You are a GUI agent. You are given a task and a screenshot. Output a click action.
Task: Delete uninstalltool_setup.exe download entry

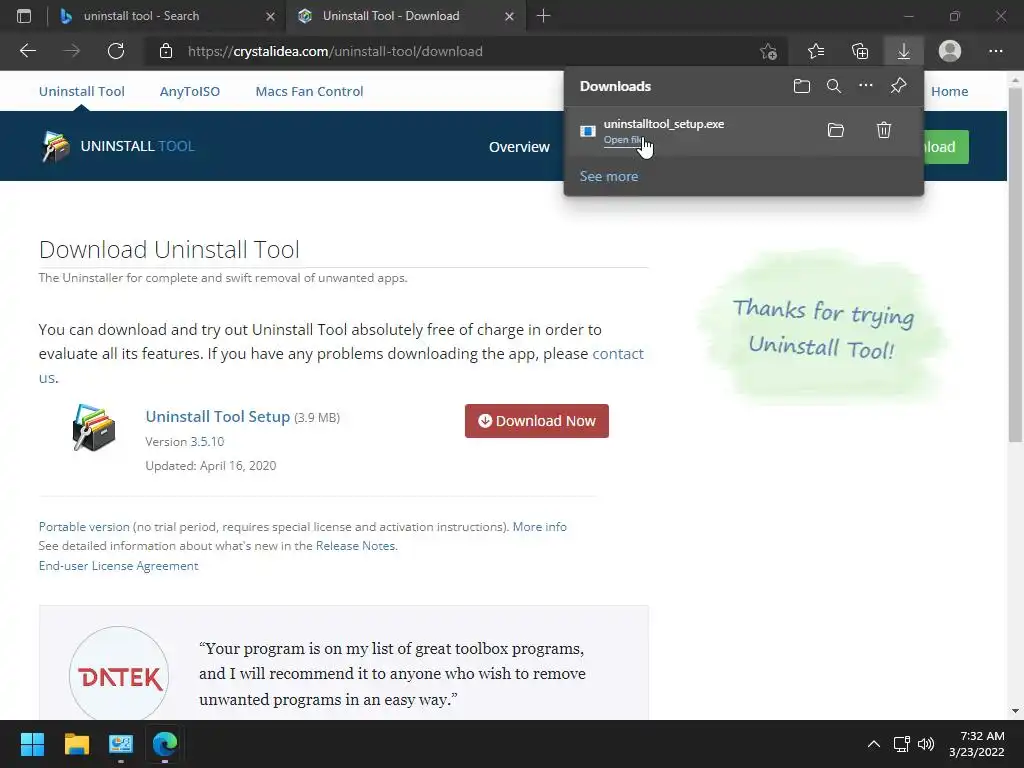coord(884,130)
